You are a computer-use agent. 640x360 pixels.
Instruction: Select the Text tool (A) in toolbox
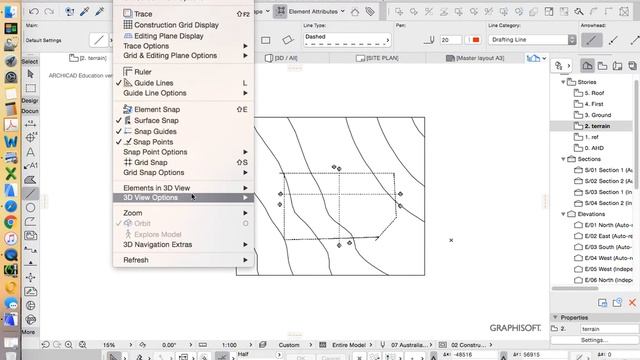coord(30,152)
